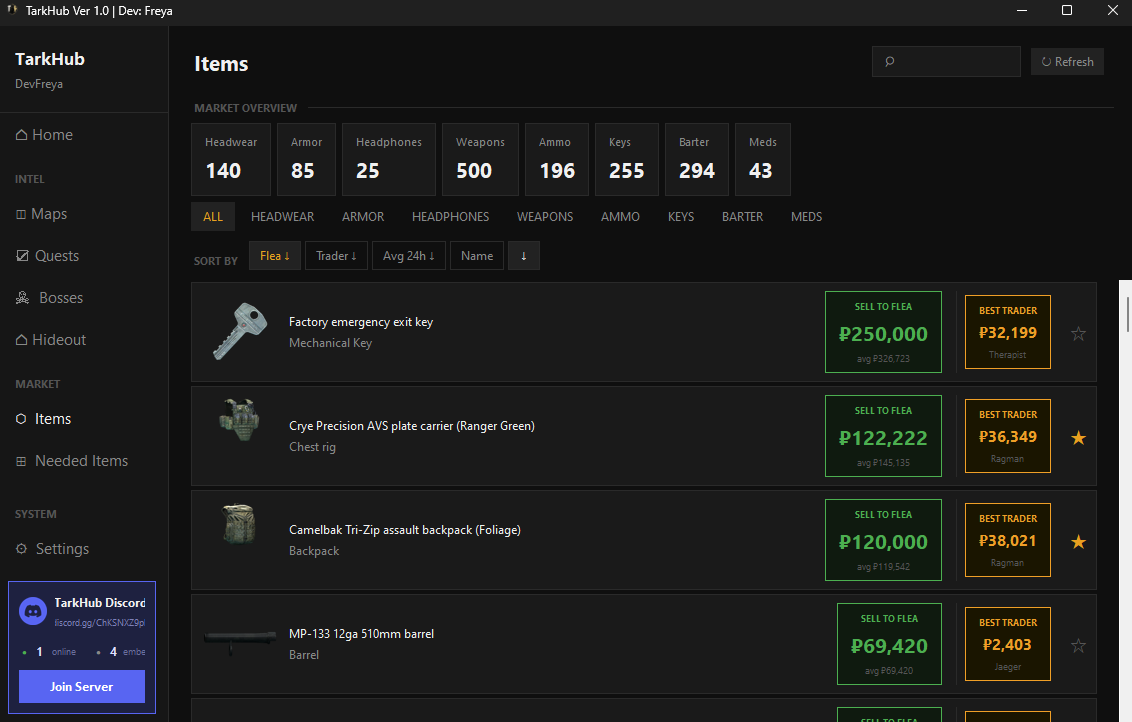Click the ₽36,349 Ragman Best Trader box
This screenshot has height=722, width=1132.
coord(1008,436)
